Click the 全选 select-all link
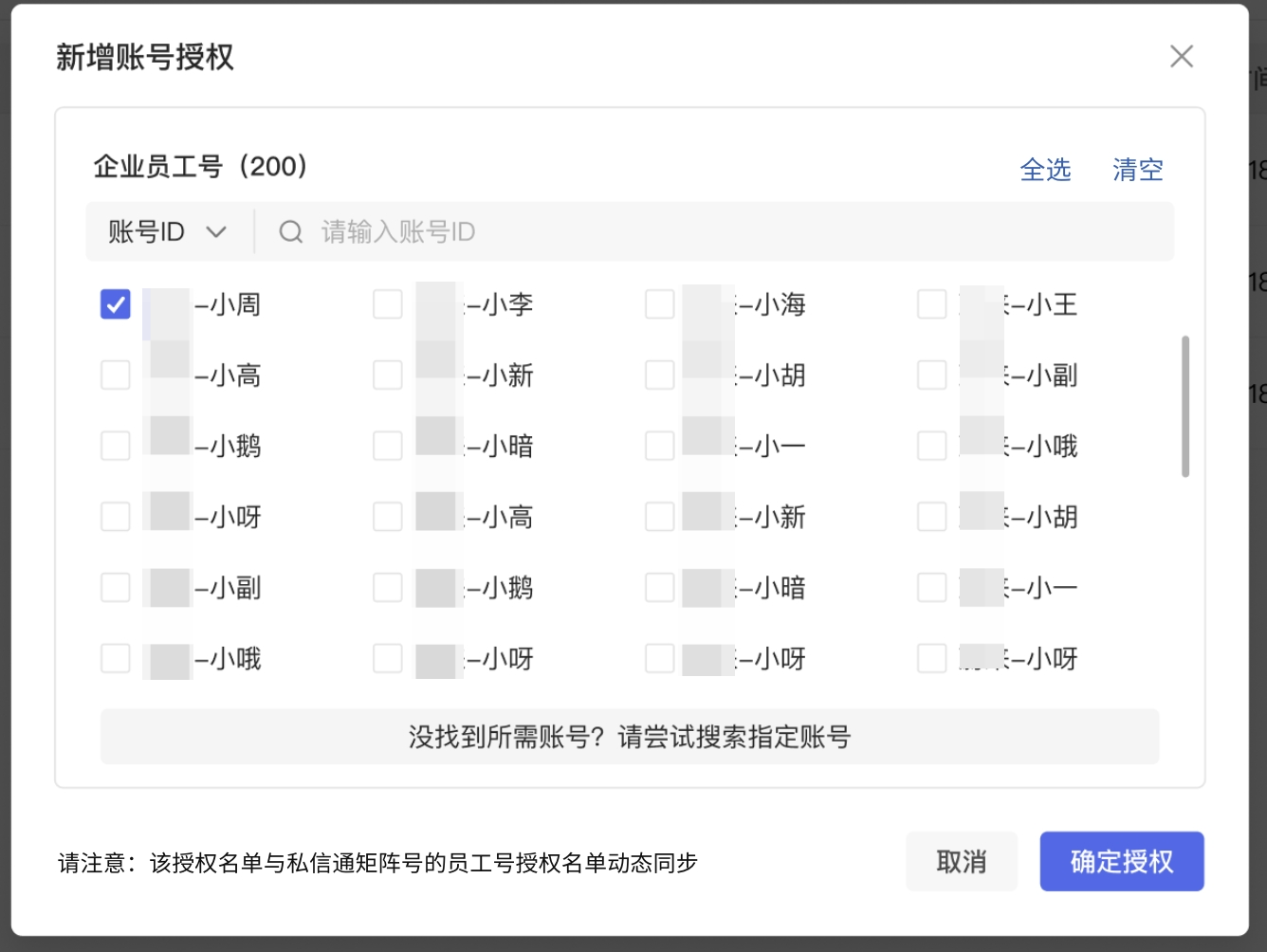The height and width of the screenshot is (952, 1267). [1046, 170]
